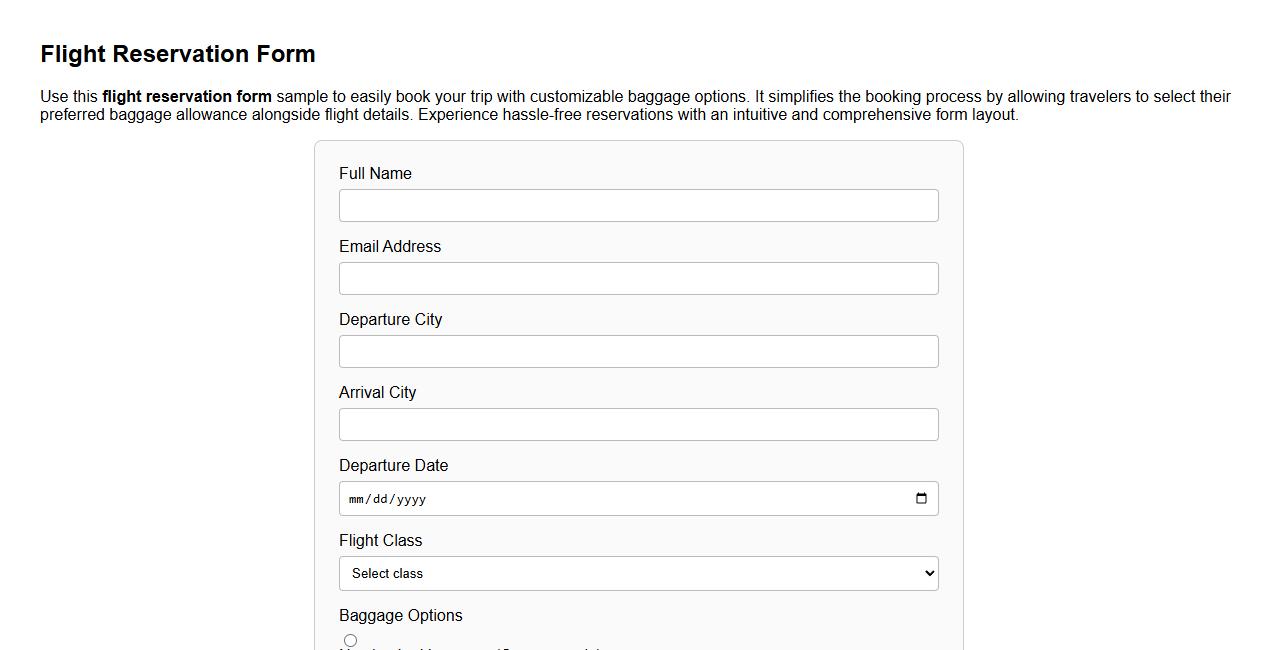Click the page scrollbar on the right
The image size is (1278, 650).
point(1272,325)
